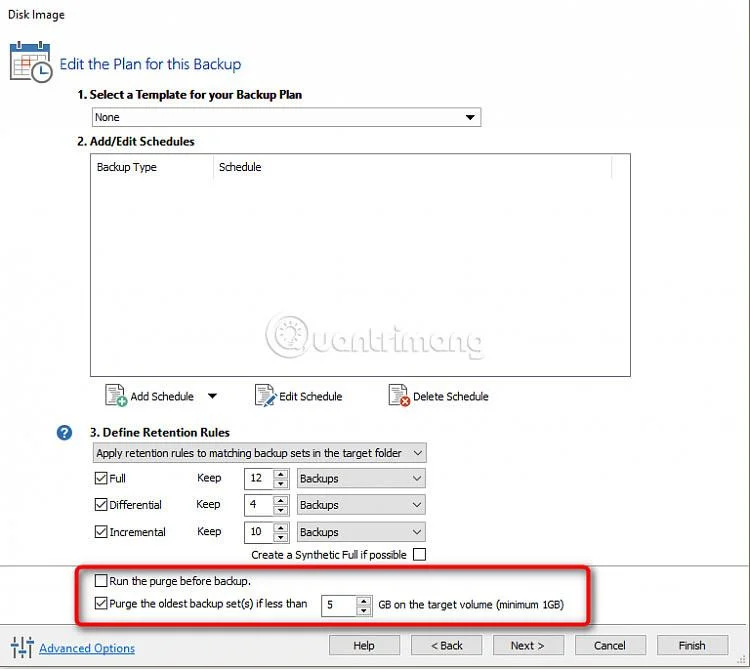Click the Edit Schedule pencil icon
Screen dimensions: 750x669
pos(265,395)
